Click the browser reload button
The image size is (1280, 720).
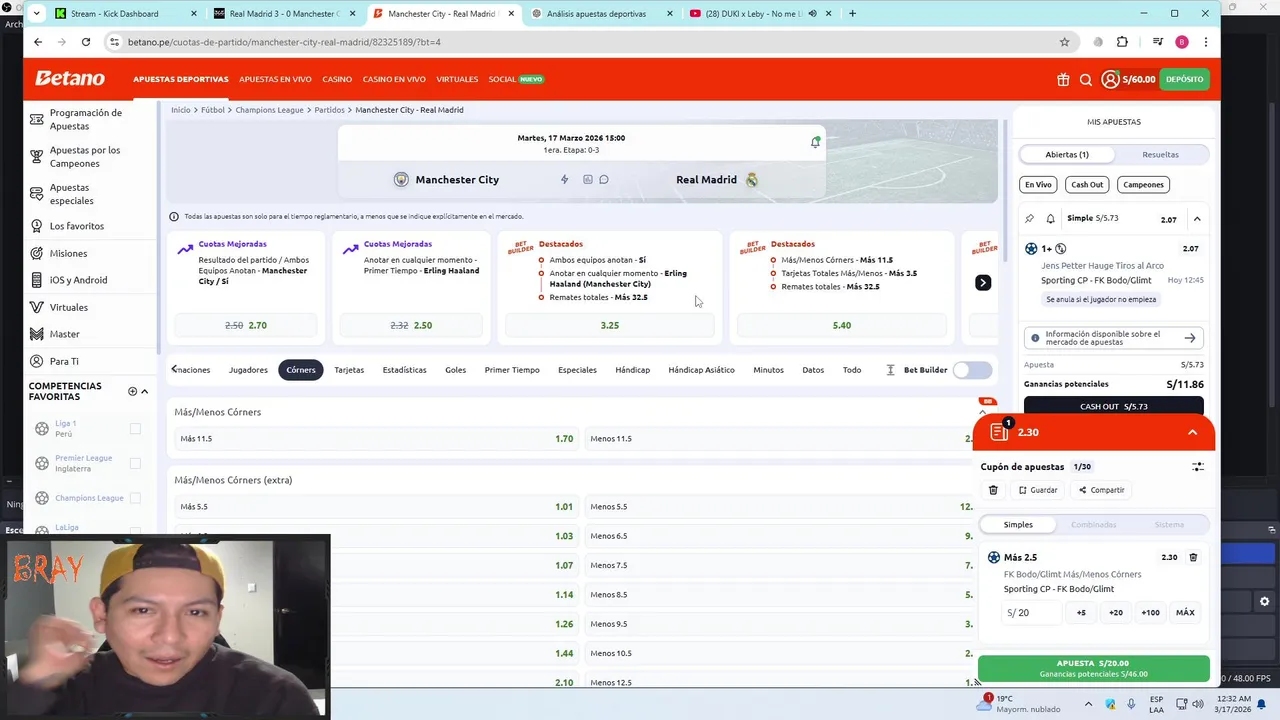pyautogui.click(x=86, y=42)
